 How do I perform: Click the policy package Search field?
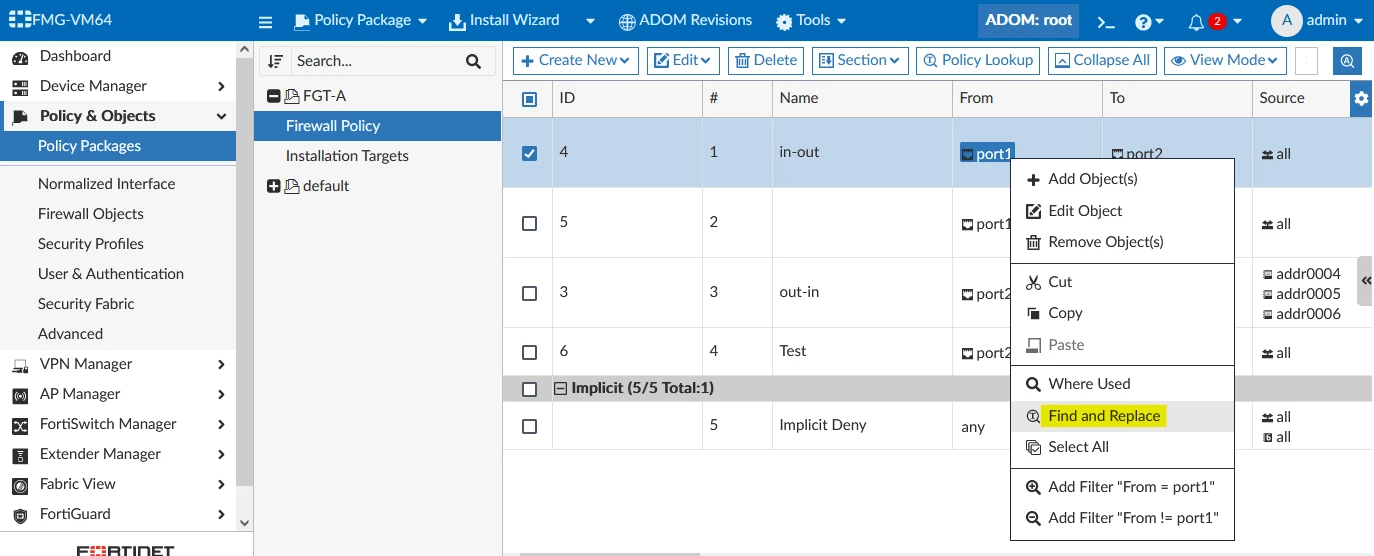point(375,61)
